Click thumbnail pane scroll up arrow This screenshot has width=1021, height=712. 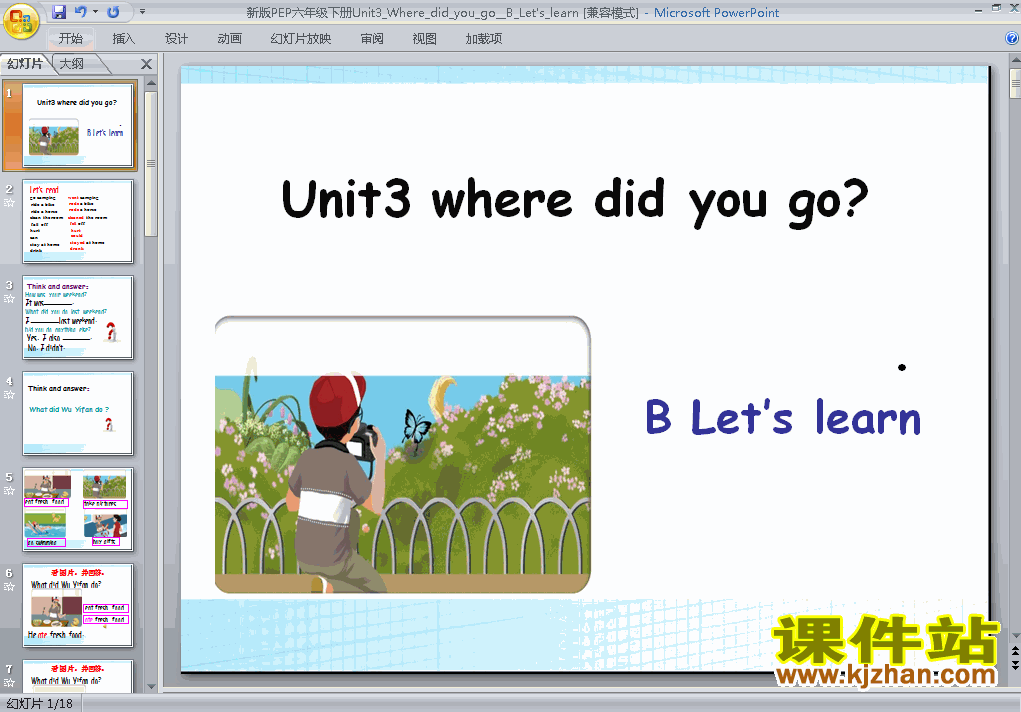click(151, 83)
